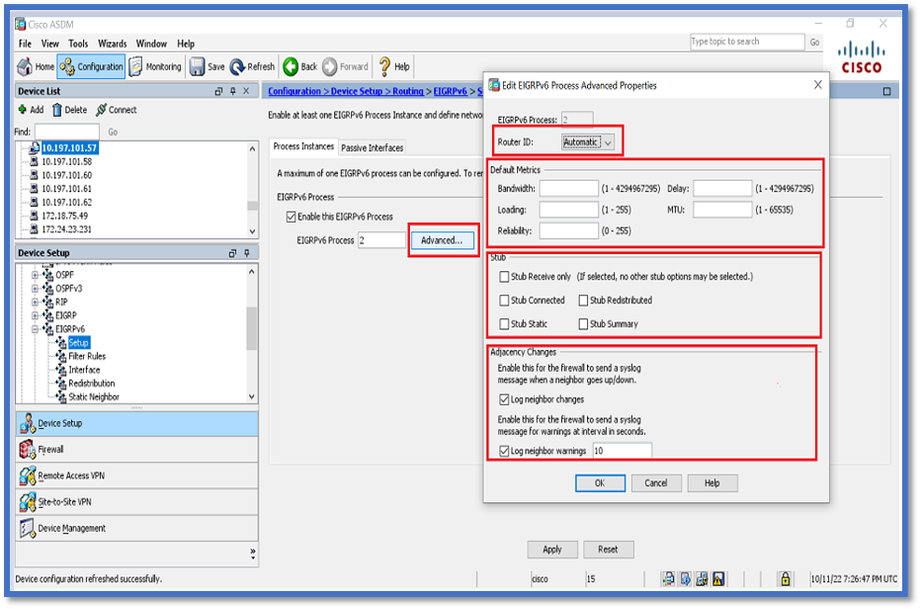Click the Bandwidth input field
The image size is (921, 611).
coord(569,189)
